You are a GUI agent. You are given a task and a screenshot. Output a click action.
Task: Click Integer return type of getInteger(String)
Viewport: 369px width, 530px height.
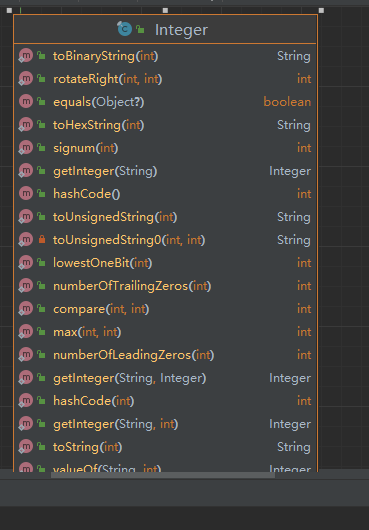pos(290,171)
